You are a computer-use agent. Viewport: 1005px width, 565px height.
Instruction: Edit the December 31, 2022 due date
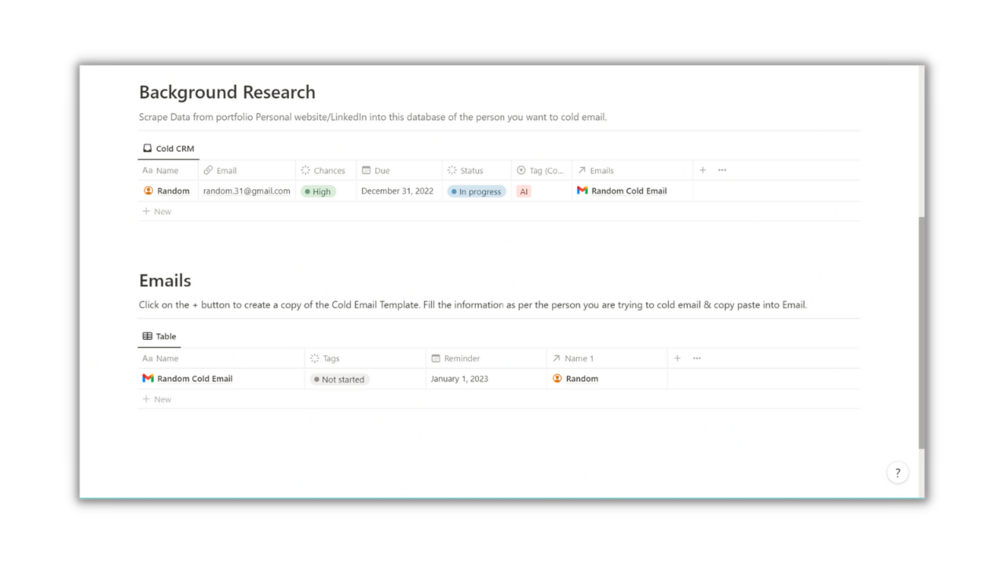click(x=397, y=191)
